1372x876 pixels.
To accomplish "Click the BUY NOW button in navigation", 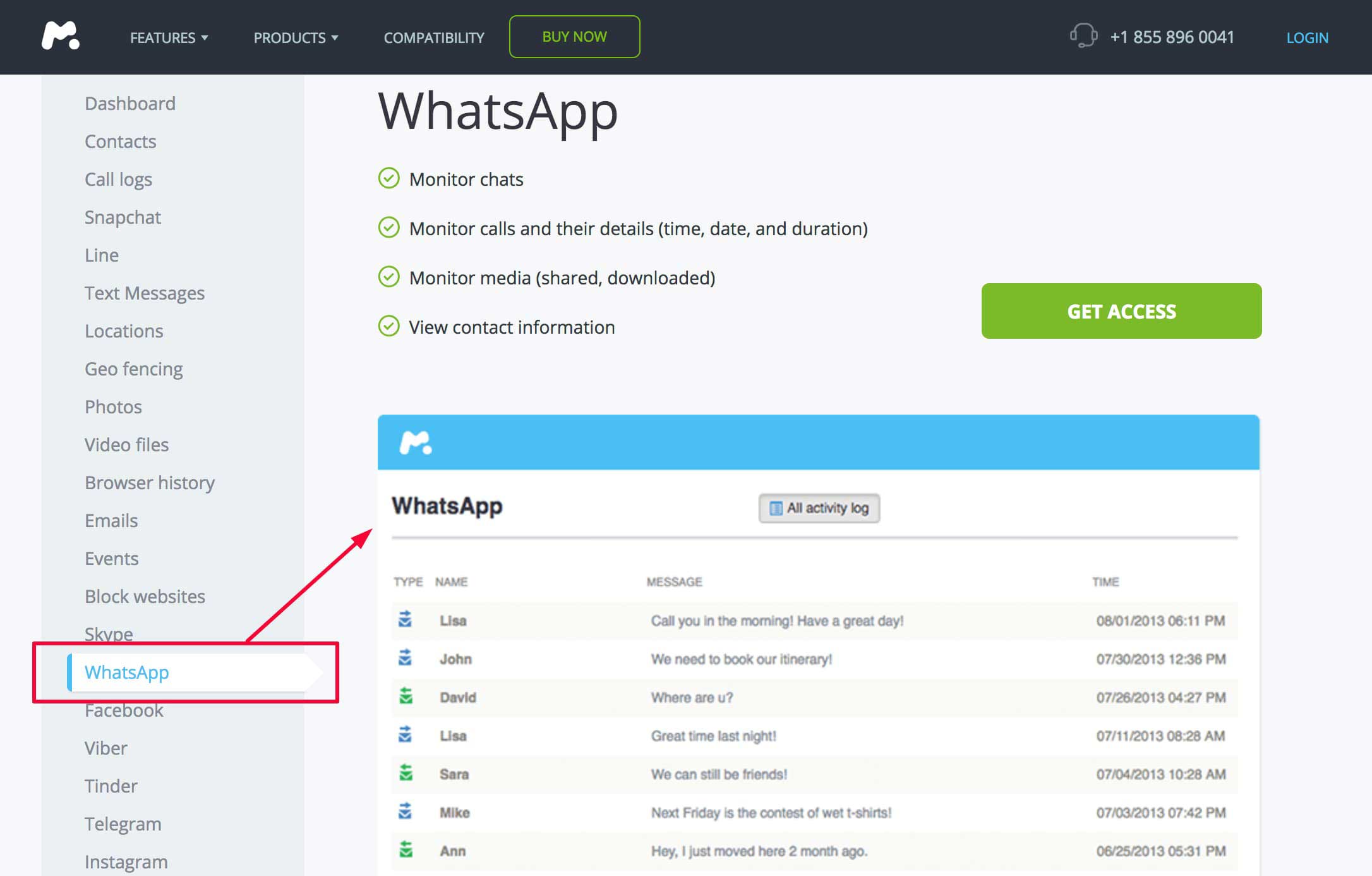I will point(574,36).
